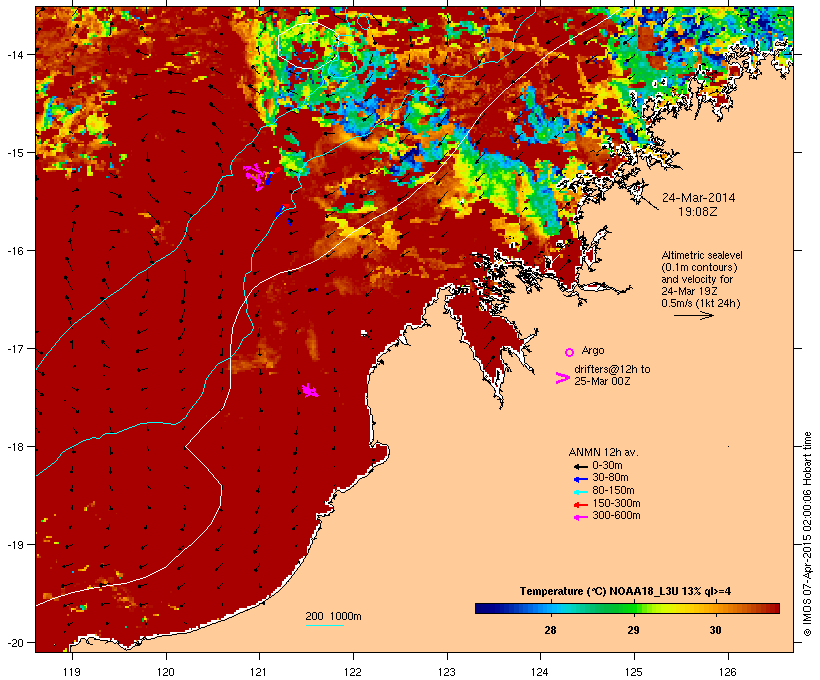Viewport: 820px width, 680px height.
Task: Click the '200 1000m' isobath label
Action: pos(333,616)
